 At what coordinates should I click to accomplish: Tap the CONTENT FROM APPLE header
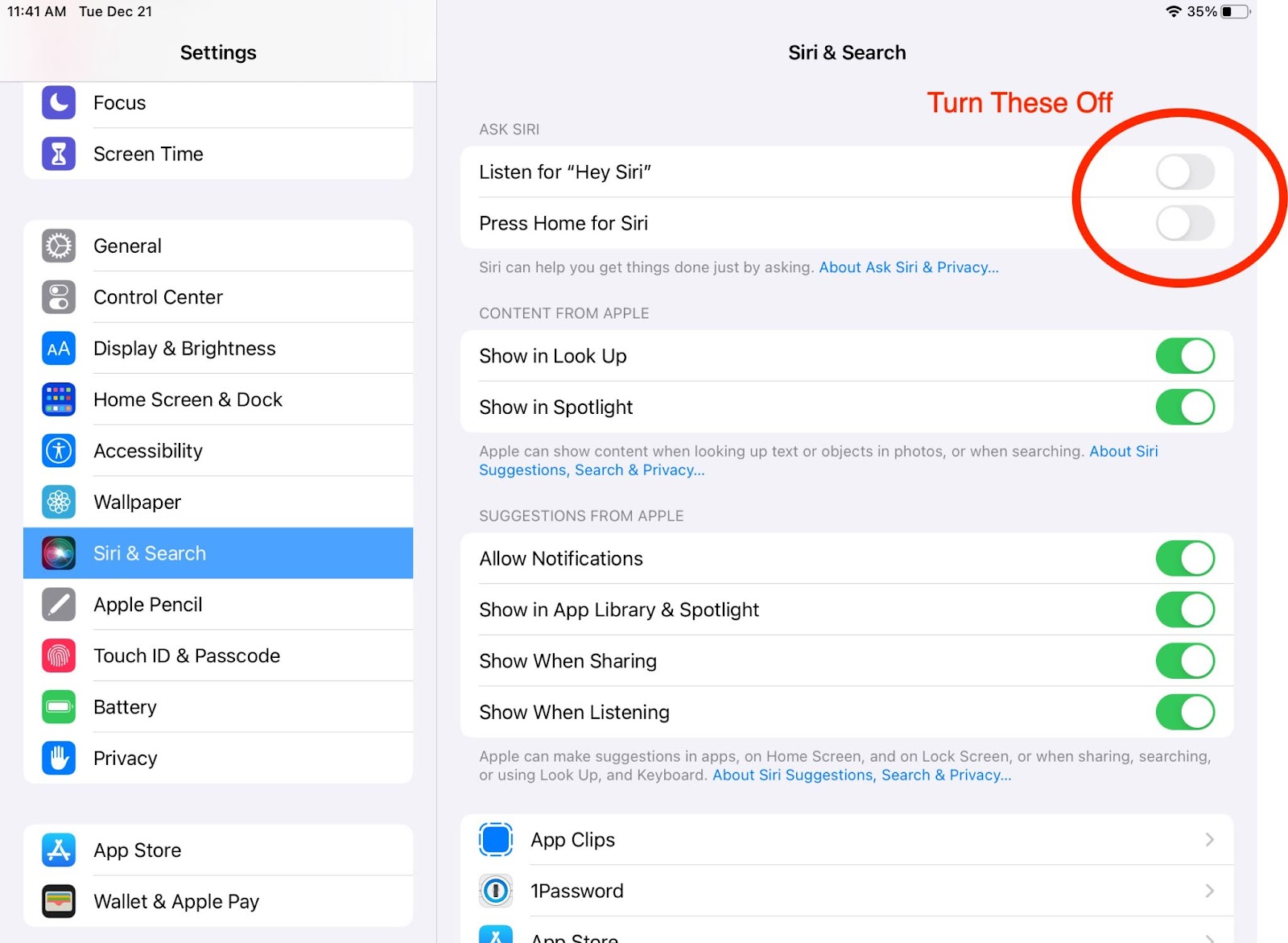click(x=564, y=313)
